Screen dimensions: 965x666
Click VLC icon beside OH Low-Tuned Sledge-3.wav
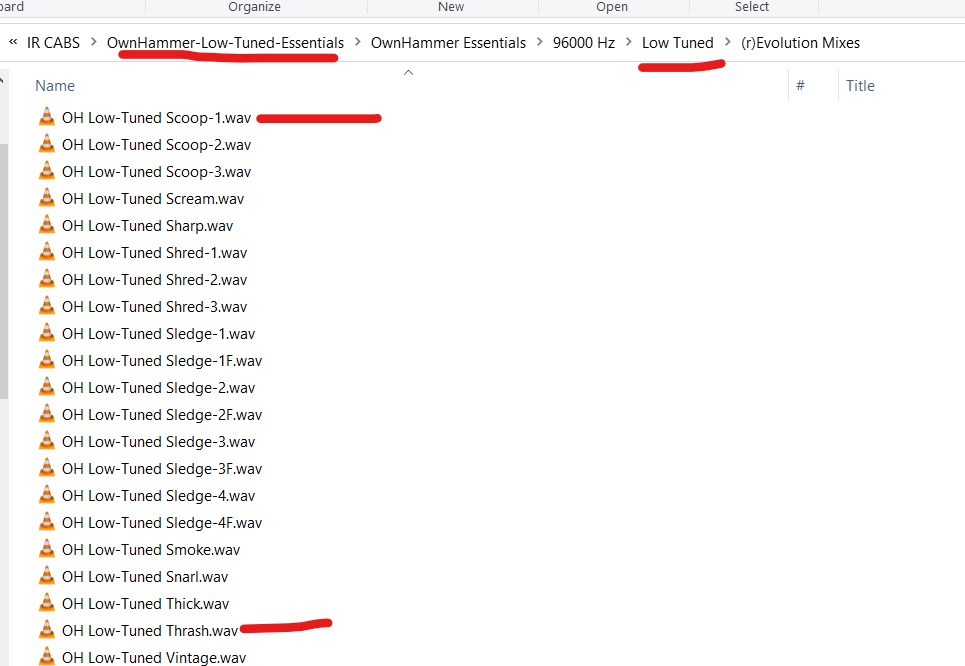[x=47, y=441]
